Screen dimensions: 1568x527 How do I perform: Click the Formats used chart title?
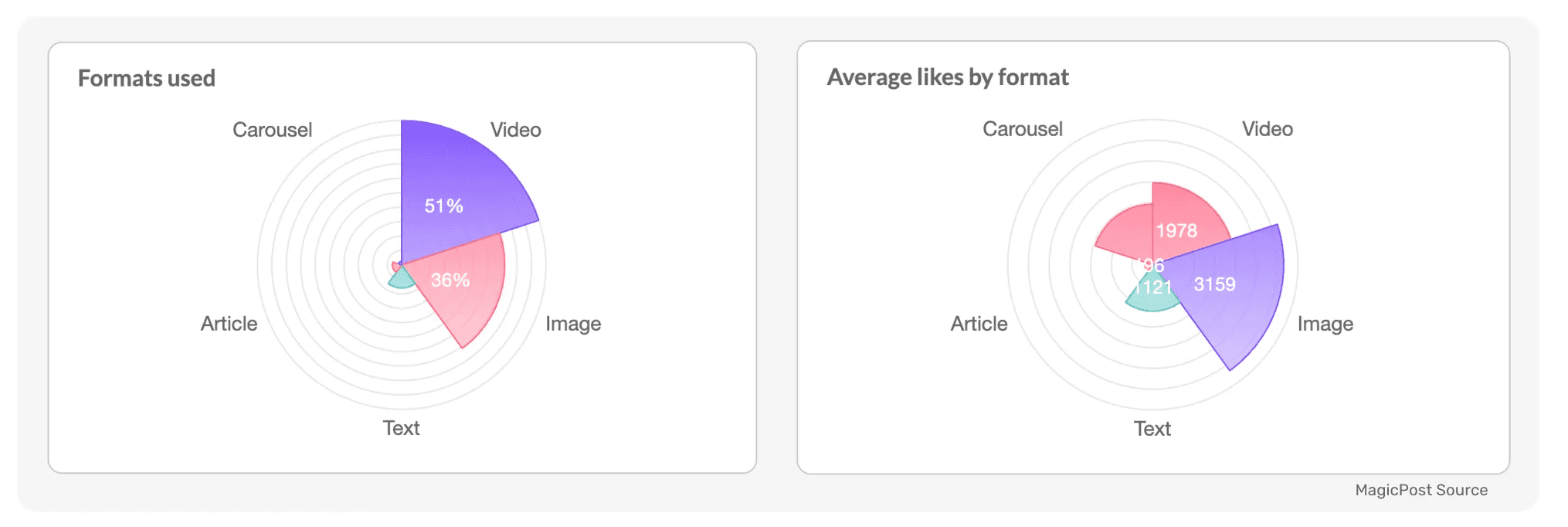(x=147, y=78)
